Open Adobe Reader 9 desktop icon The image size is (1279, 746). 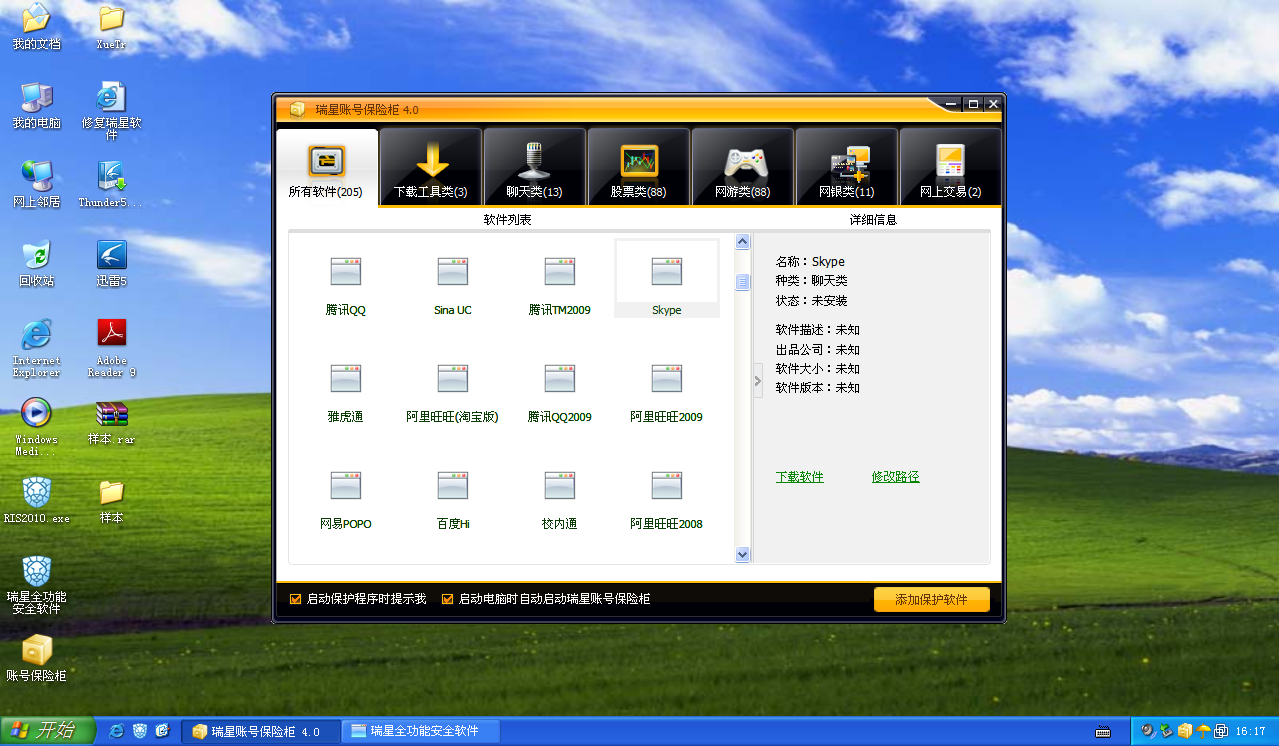click(111, 348)
